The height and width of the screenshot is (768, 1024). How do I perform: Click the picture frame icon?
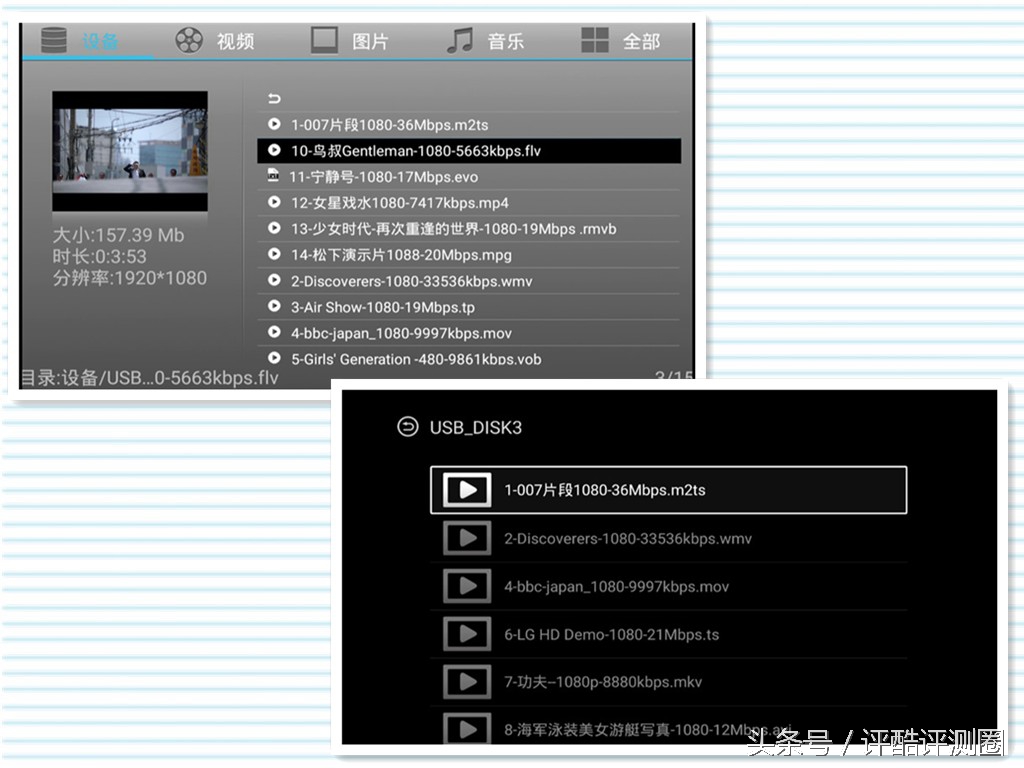(x=324, y=40)
